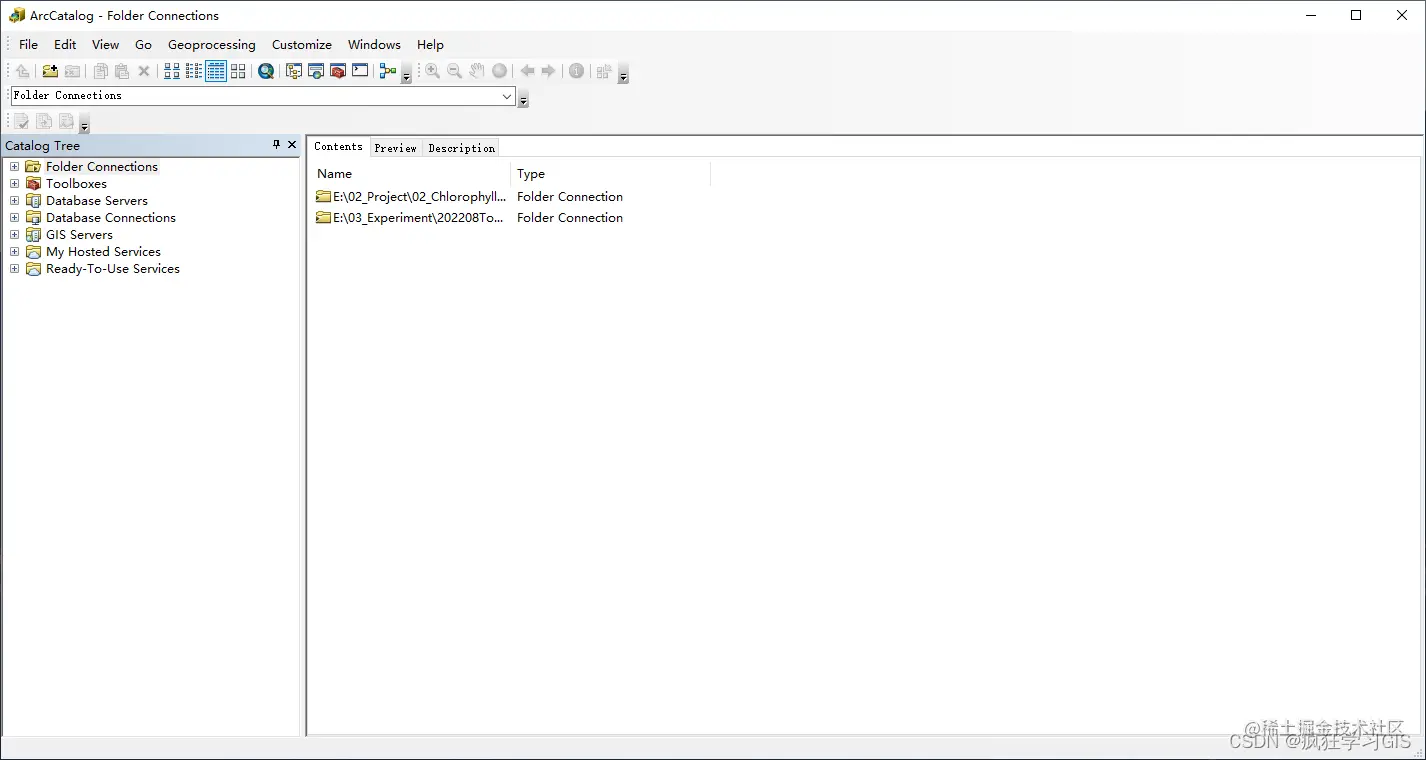
Task: Select Database Connections in Catalog Tree
Action: point(111,218)
